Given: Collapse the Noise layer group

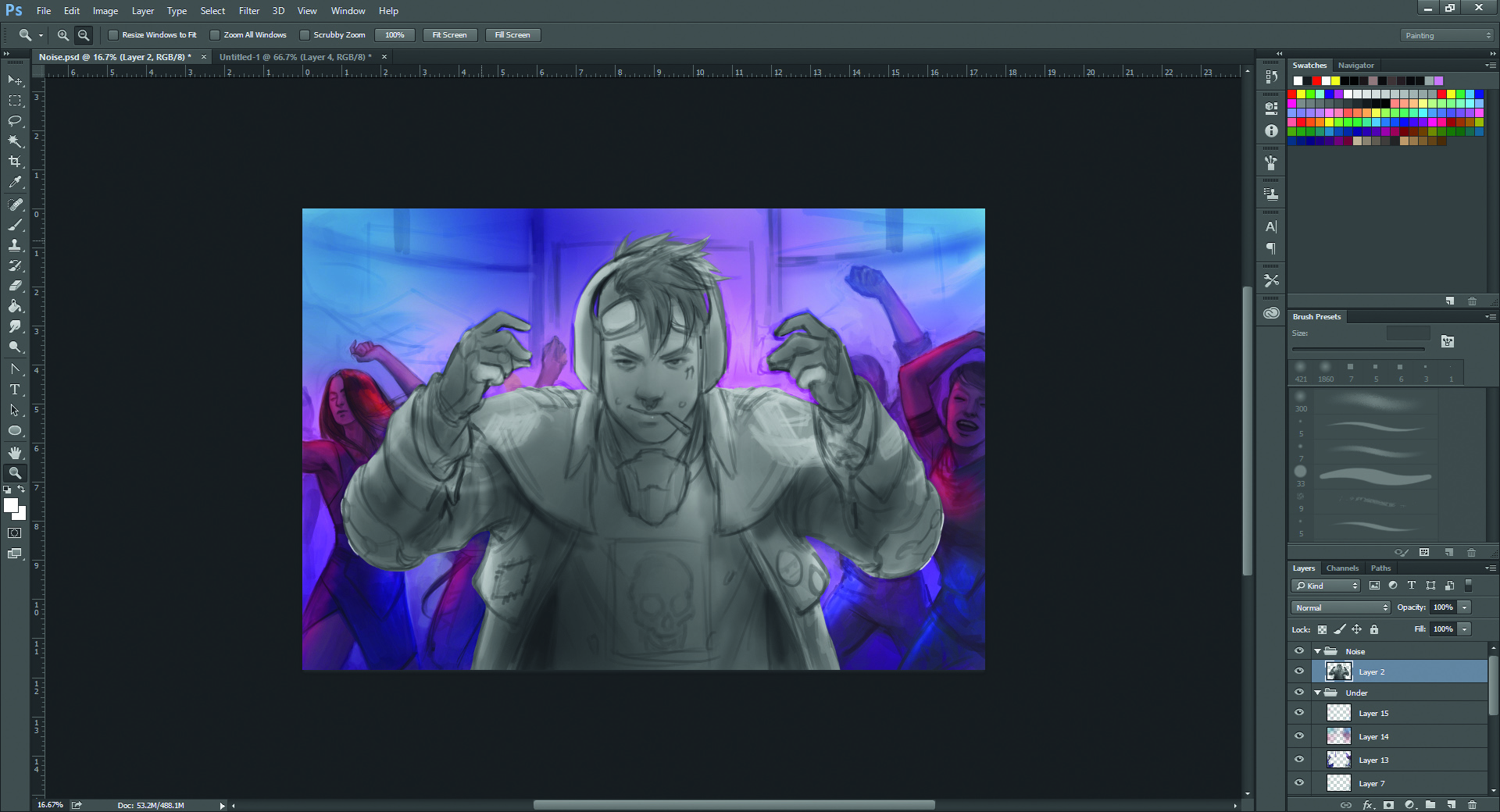Looking at the screenshot, I should [1318, 651].
